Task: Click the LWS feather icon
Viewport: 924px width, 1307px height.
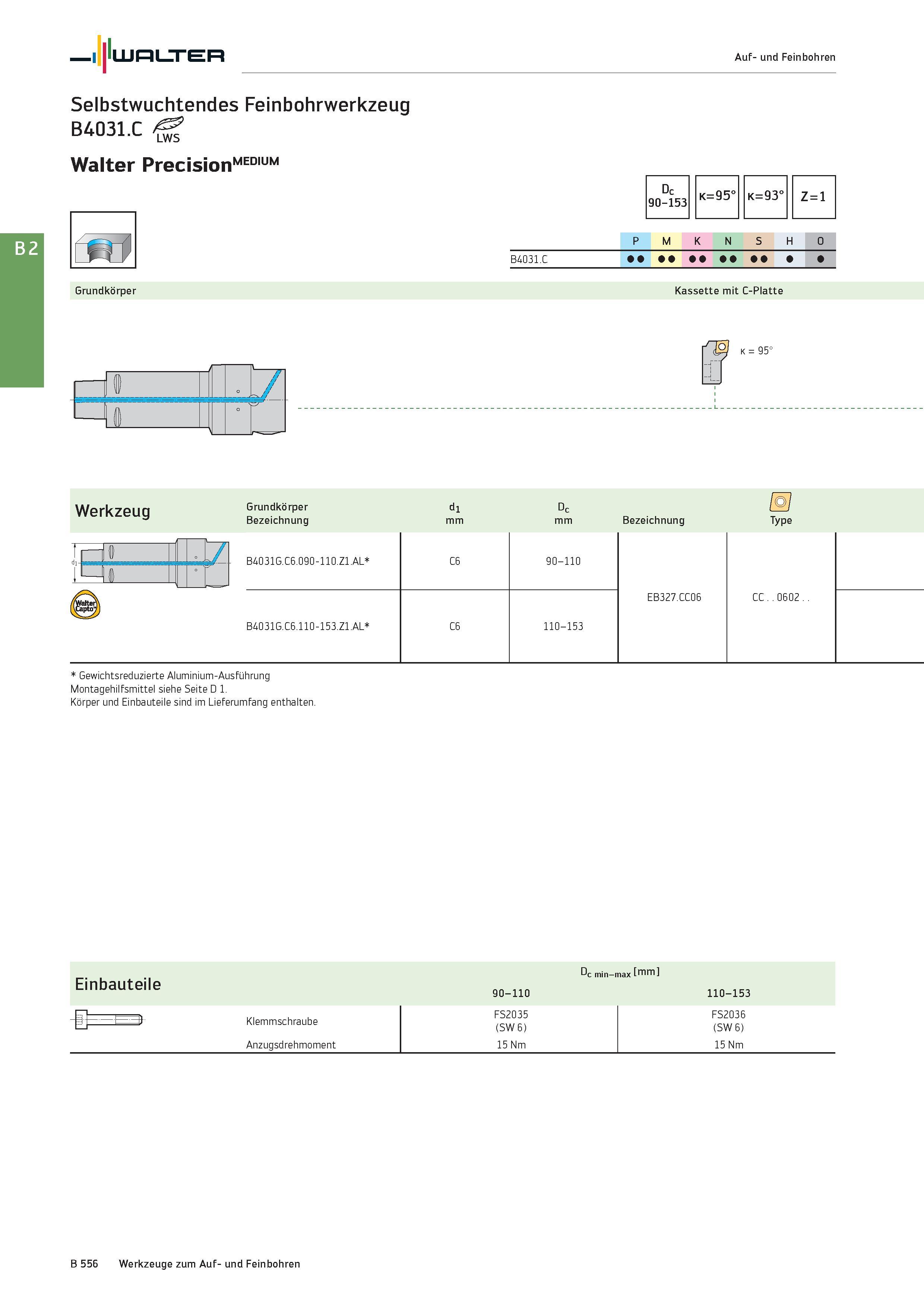Action: 168,129
